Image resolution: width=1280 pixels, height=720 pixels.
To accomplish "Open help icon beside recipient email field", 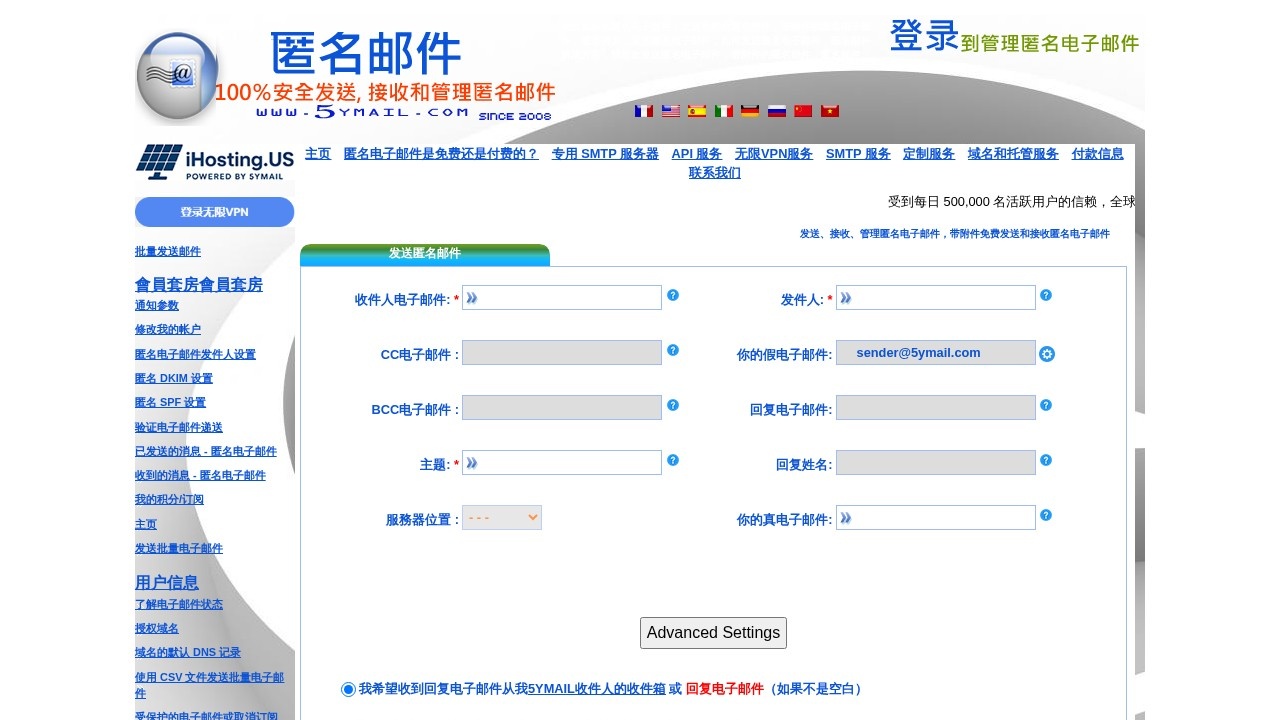I will click(673, 295).
